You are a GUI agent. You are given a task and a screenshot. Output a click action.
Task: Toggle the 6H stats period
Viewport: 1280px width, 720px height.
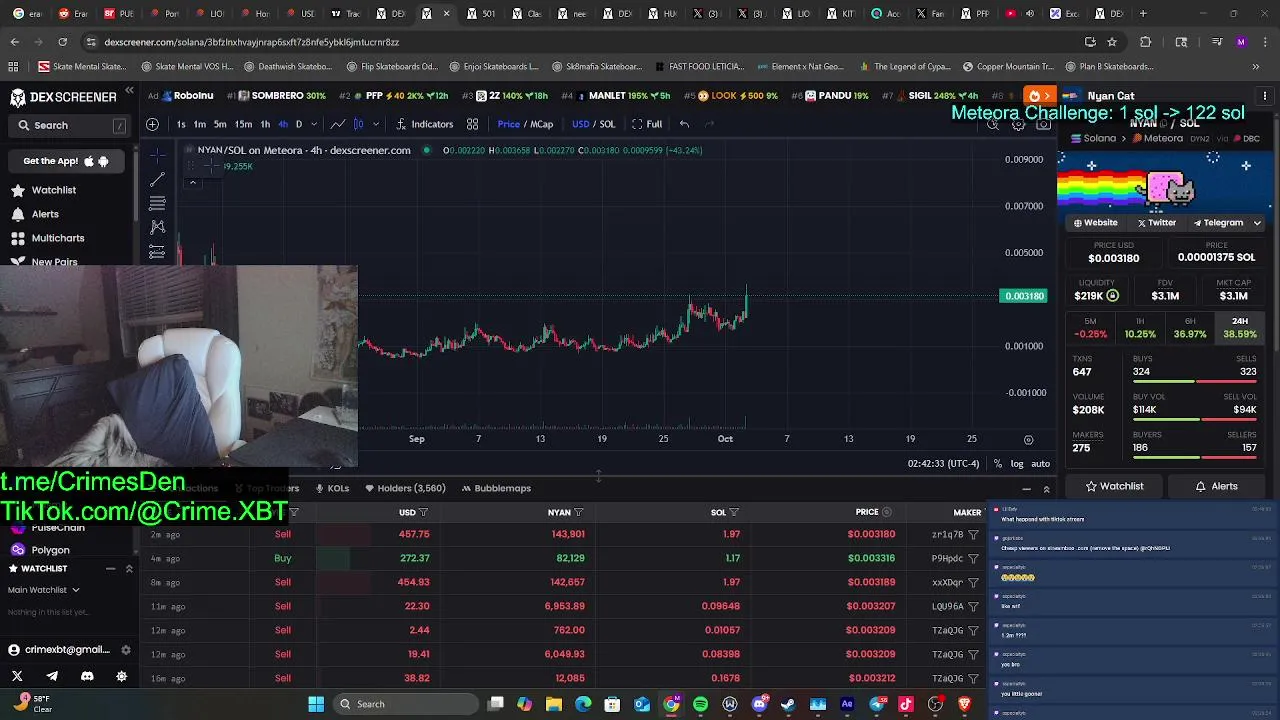point(1190,328)
